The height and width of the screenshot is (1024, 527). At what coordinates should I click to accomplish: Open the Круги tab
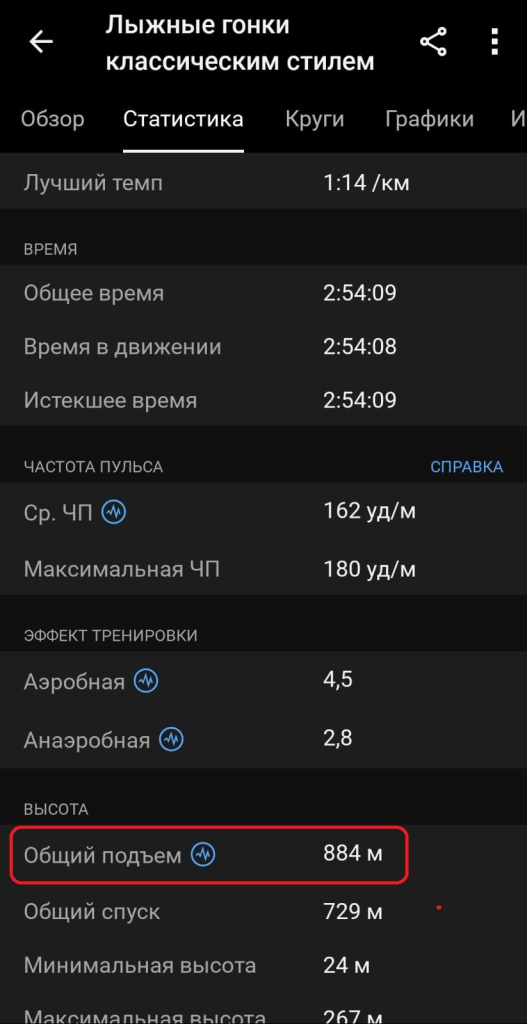point(315,119)
